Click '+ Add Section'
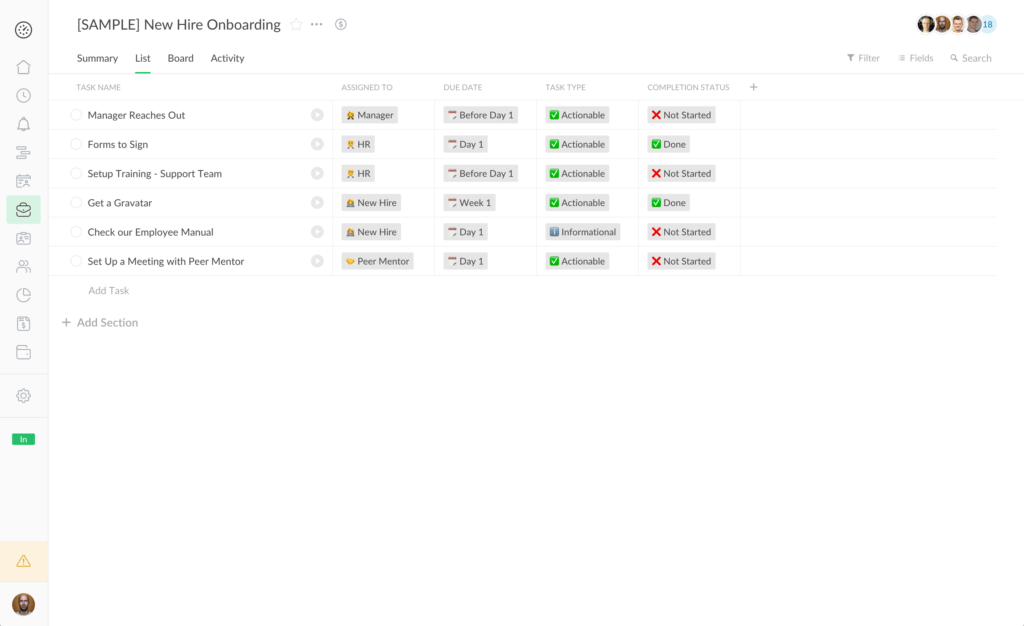The width and height of the screenshot is (1024, 626). point(100,322)
